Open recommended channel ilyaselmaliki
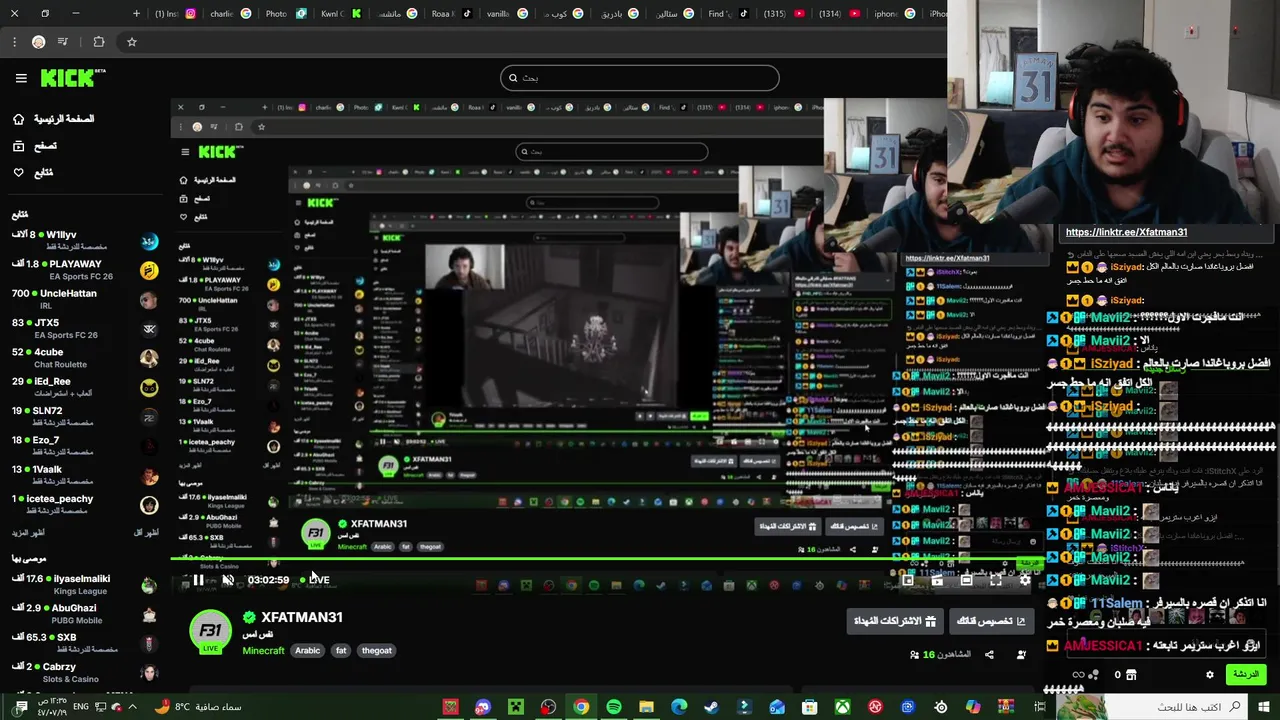 [85, 584]
